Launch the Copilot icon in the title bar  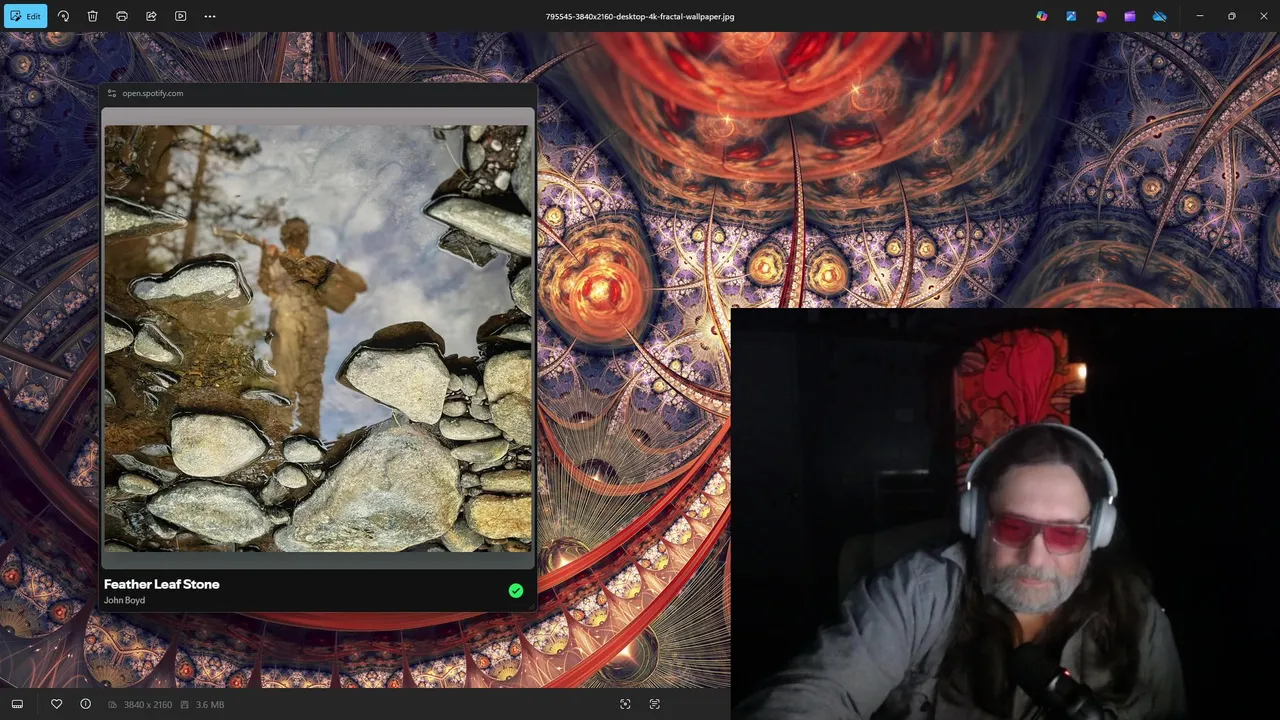coord(1042,16)
